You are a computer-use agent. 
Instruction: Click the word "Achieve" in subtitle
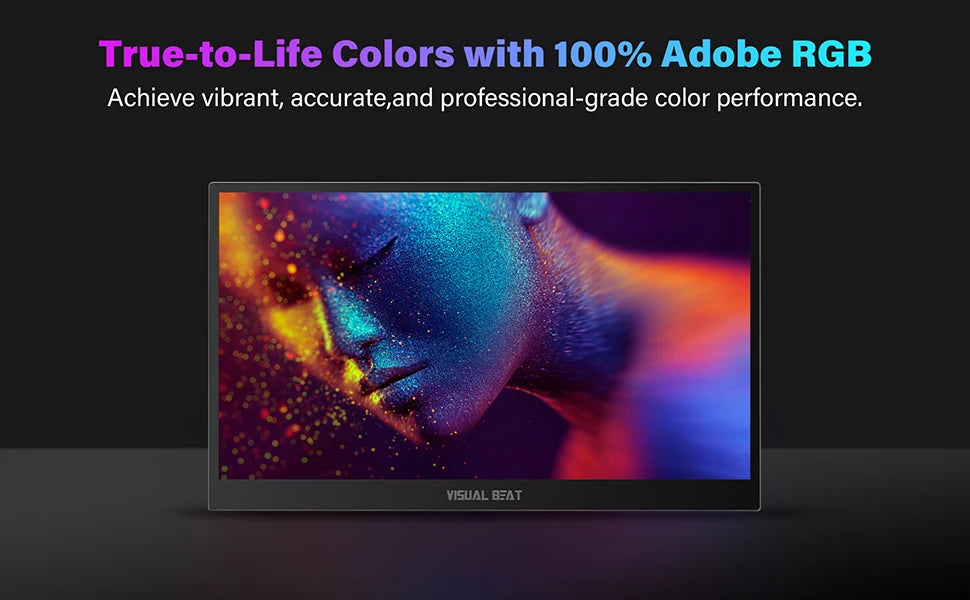[x=151, y=98]
